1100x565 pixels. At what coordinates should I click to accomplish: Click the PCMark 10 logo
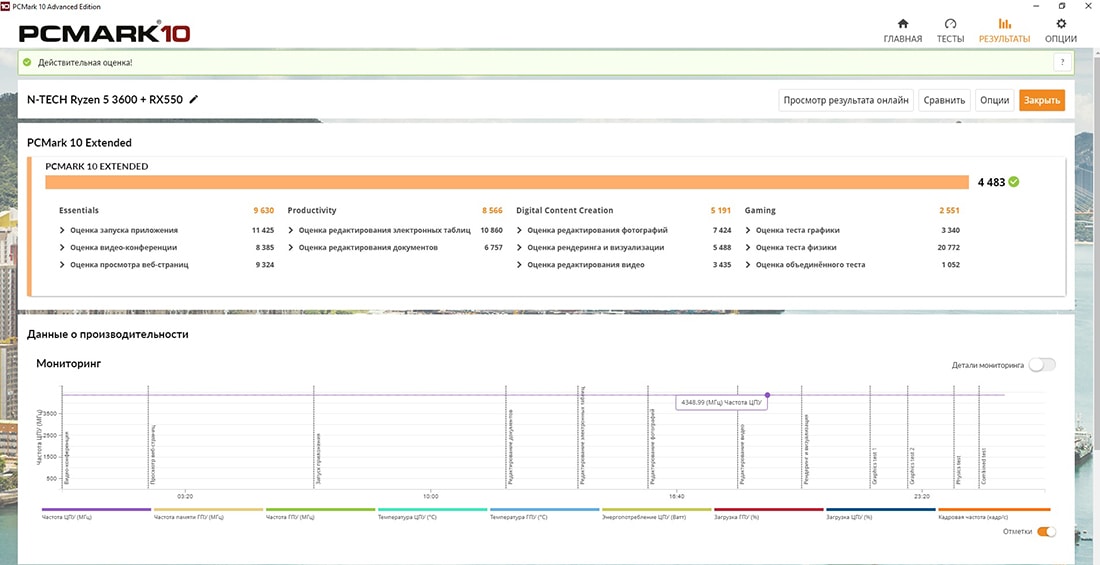tap(104, 33)
